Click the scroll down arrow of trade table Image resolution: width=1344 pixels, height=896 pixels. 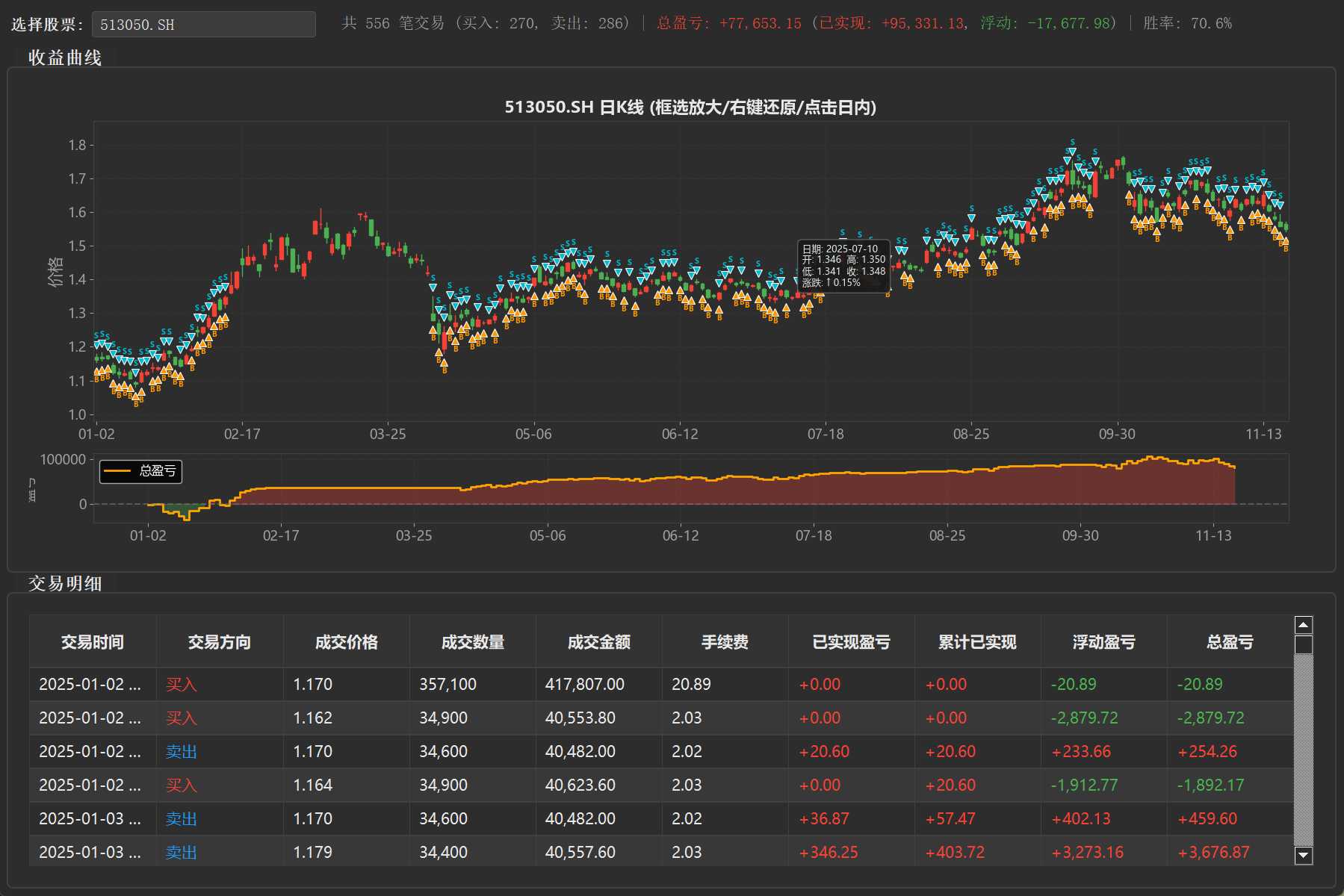pyautogui.click(x=1303, y=856)
